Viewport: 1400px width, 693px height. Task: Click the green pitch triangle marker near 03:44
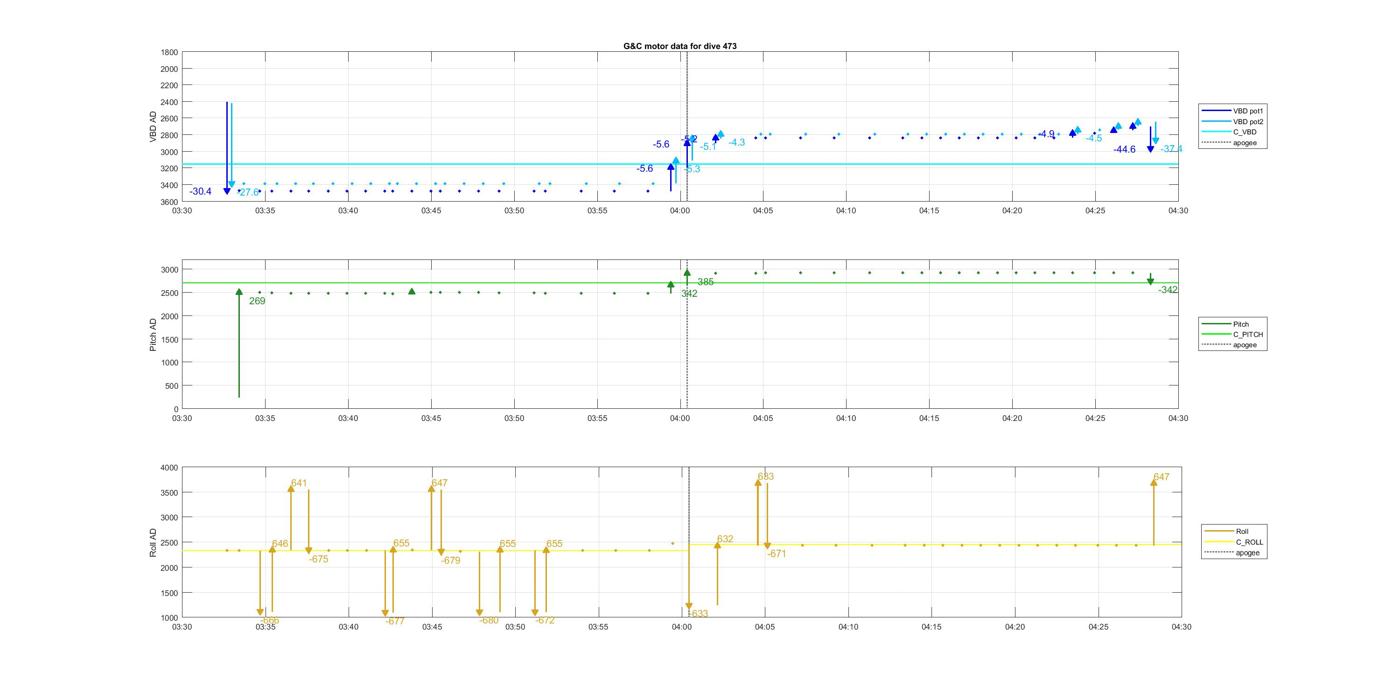pyautogui.click(x=411, y=291)
